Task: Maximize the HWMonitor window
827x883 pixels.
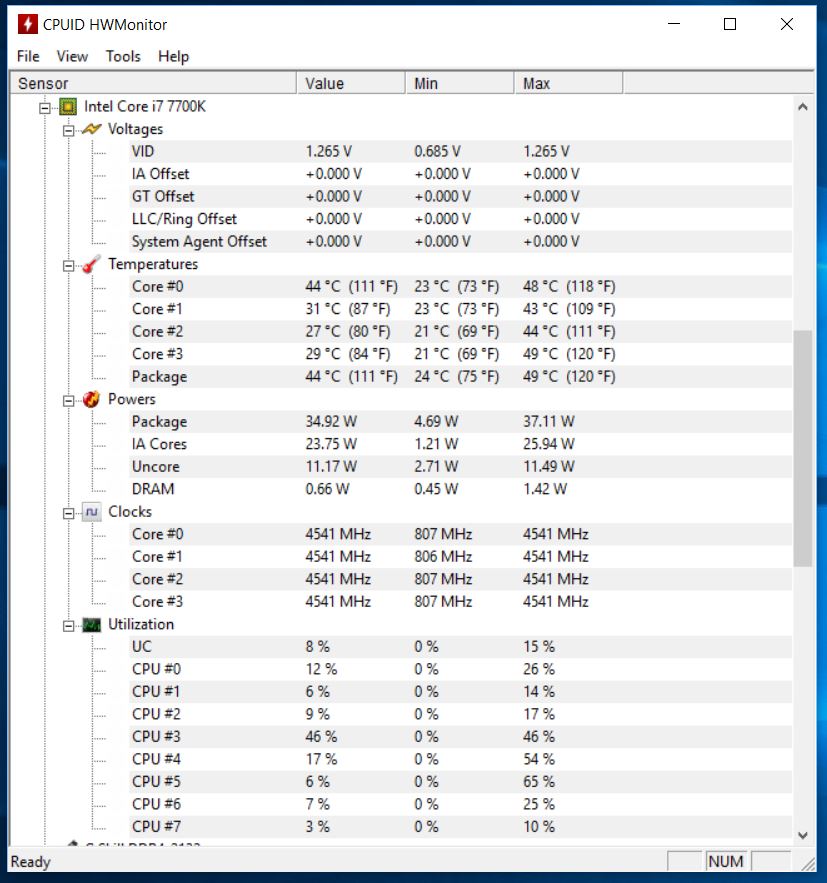Action: (x=730, y=24)
